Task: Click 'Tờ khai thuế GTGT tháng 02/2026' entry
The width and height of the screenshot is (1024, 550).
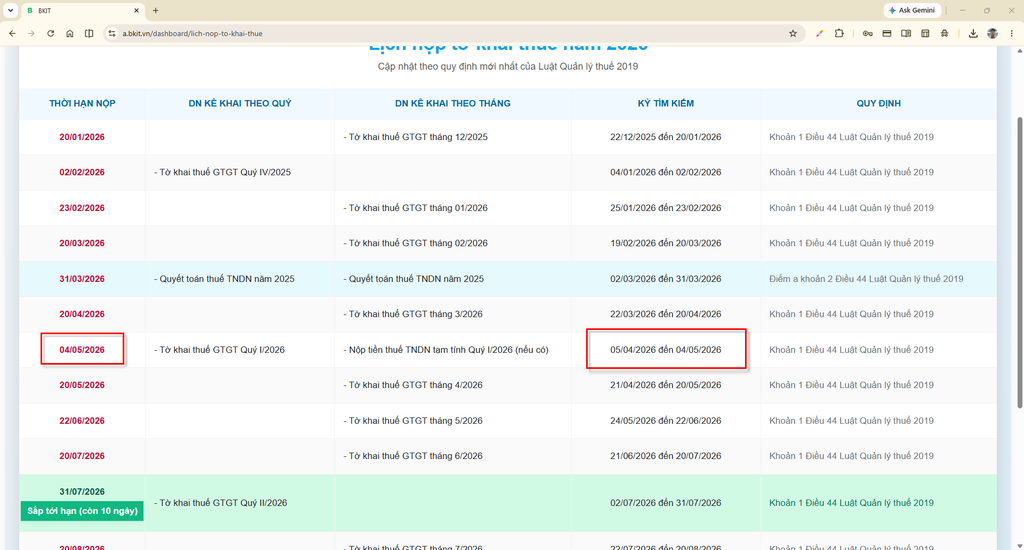Action: point(415,243)
